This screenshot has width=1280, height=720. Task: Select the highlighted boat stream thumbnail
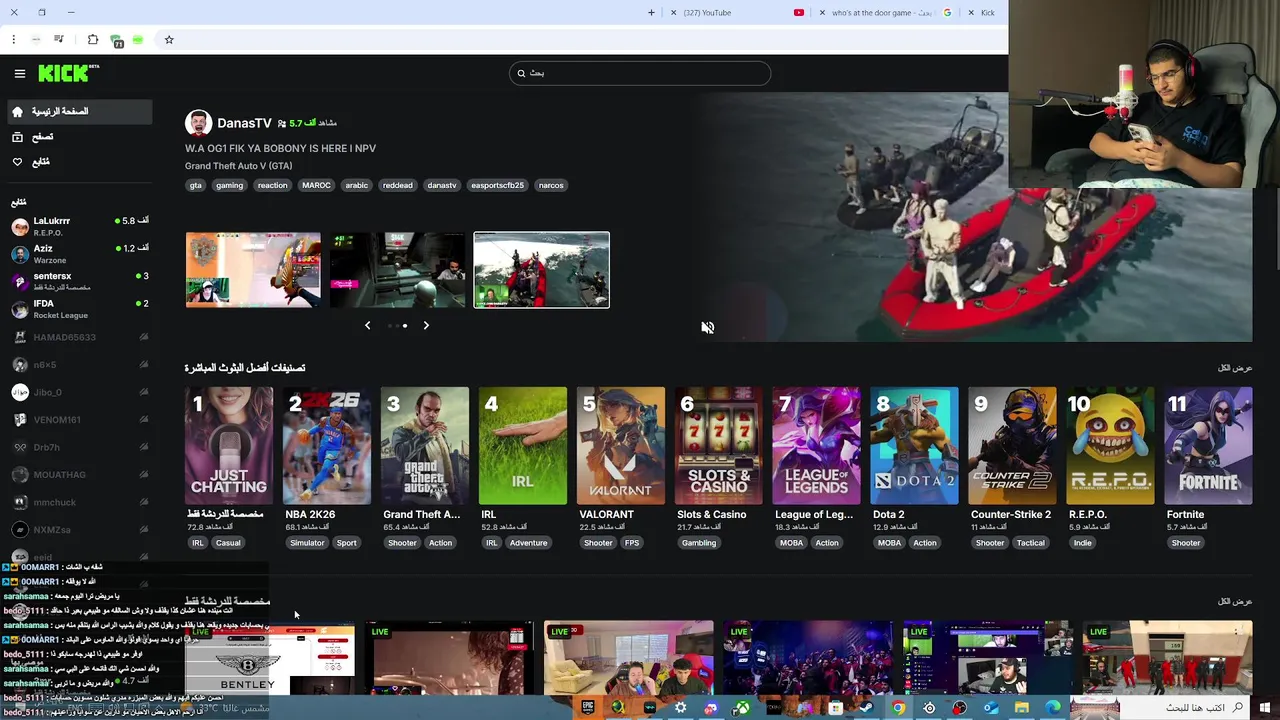(541, 270)
